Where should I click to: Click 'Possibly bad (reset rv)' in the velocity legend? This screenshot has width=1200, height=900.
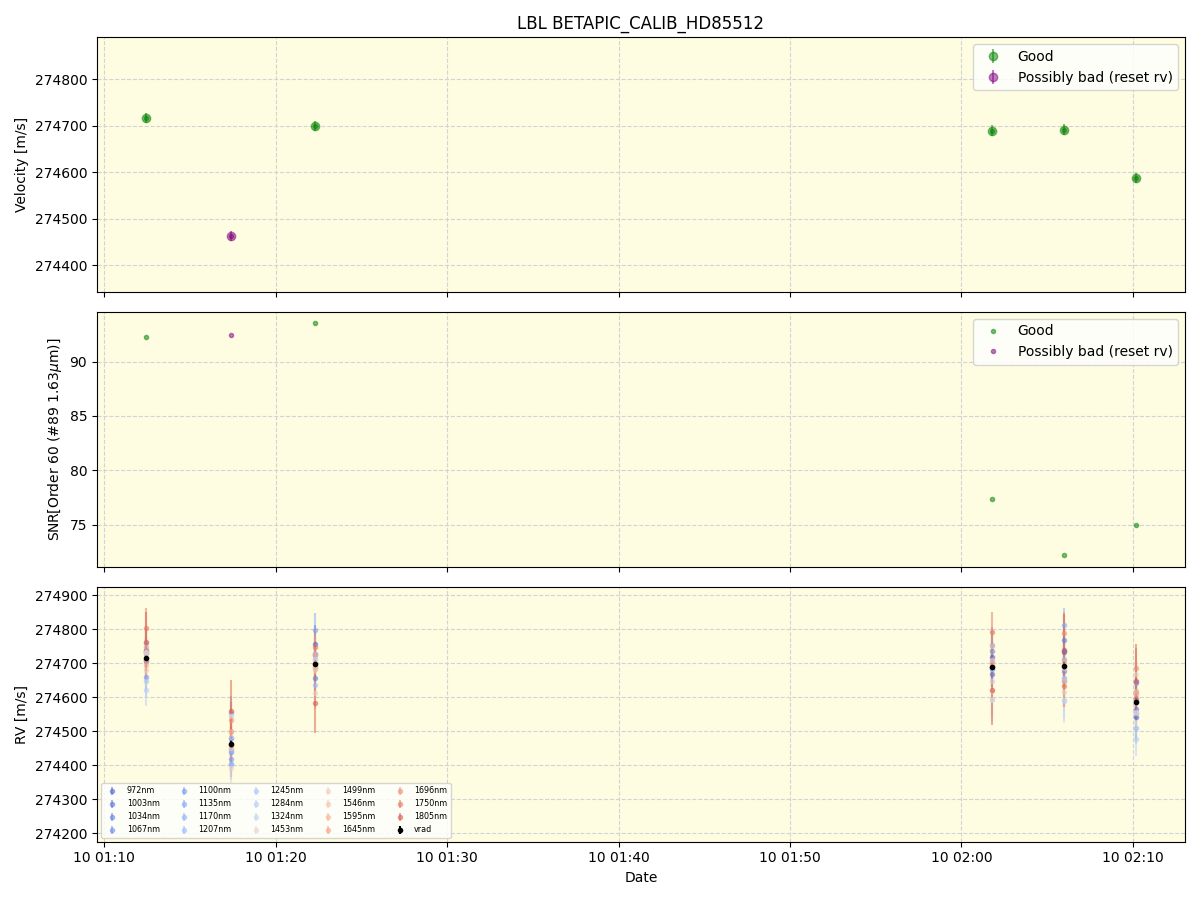[1095, 77]
